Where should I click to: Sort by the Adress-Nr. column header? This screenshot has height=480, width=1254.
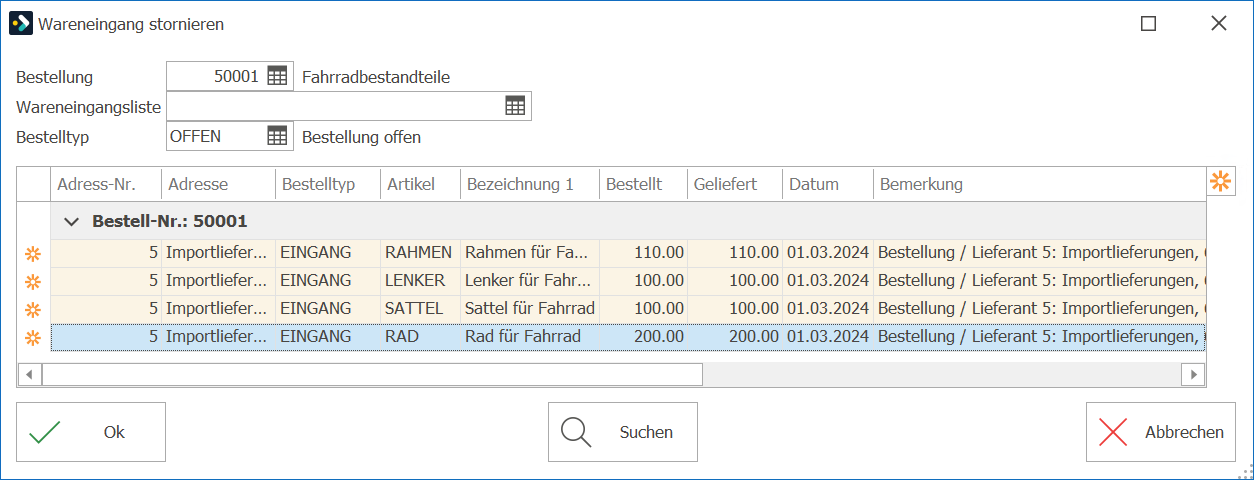tap(106, 184)
